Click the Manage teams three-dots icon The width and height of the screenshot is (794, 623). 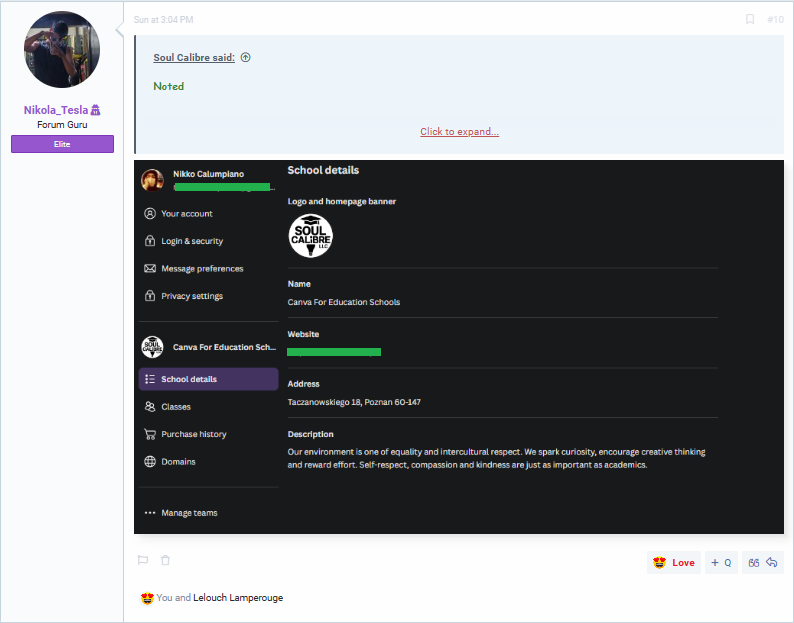[x=150, y=513]
